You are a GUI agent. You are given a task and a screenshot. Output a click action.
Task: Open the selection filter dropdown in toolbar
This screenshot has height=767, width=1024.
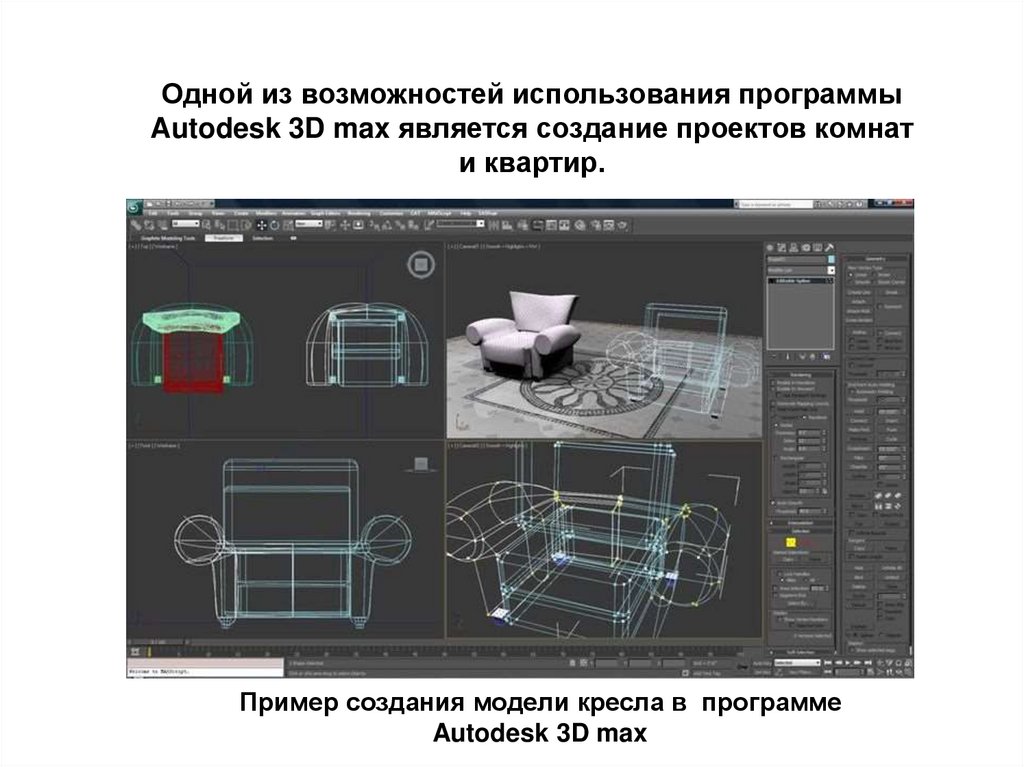pyautogui.click(x=186, y=224)
